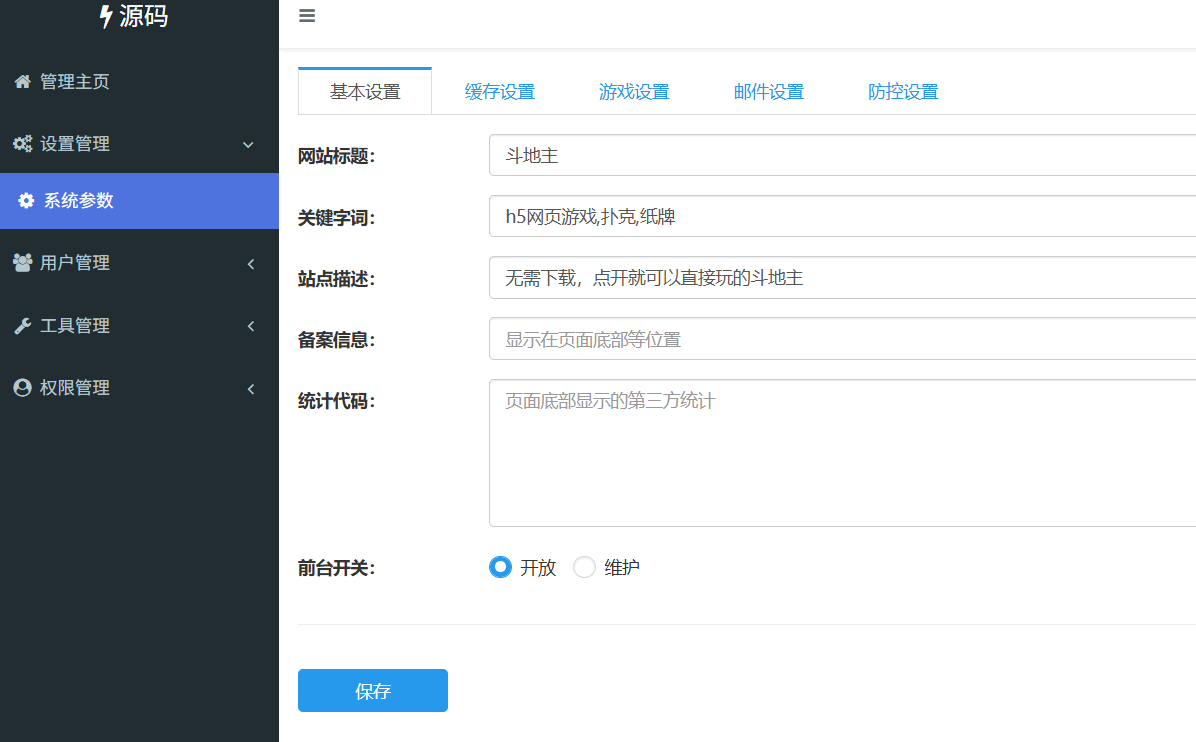1196x742 pixels.
Task: Select the 开放 radio button
Action: point(500,568)
